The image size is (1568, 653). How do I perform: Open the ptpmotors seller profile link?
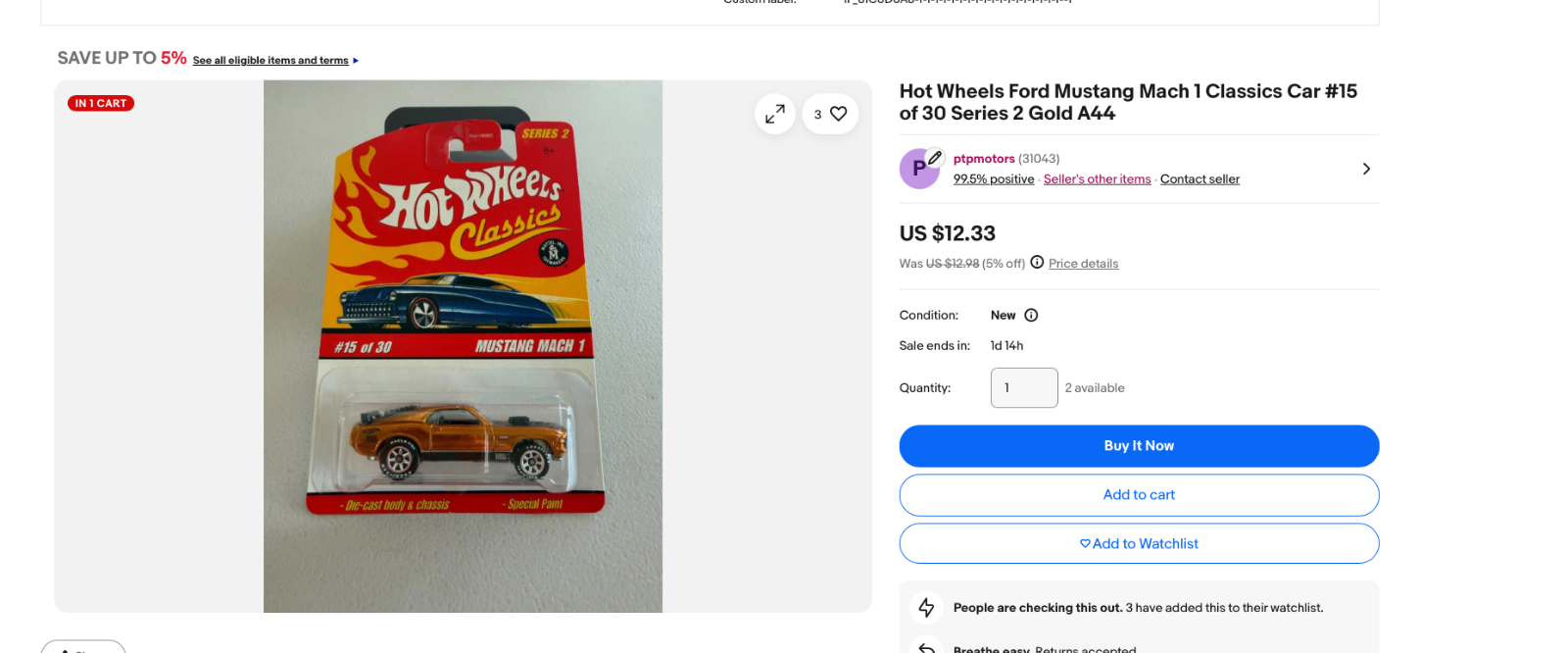pyautogui.click(x=984, y=158)
